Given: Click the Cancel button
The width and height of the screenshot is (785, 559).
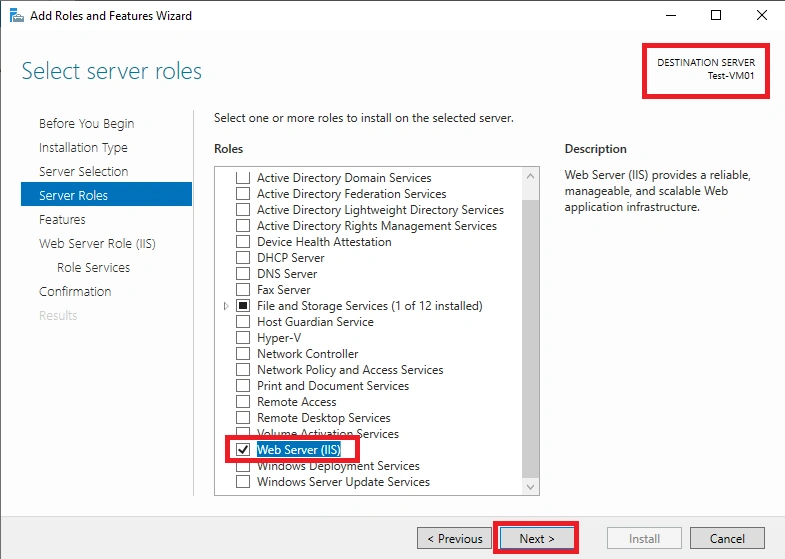Looking at the screenshot, I should click(x=727, y=538).
